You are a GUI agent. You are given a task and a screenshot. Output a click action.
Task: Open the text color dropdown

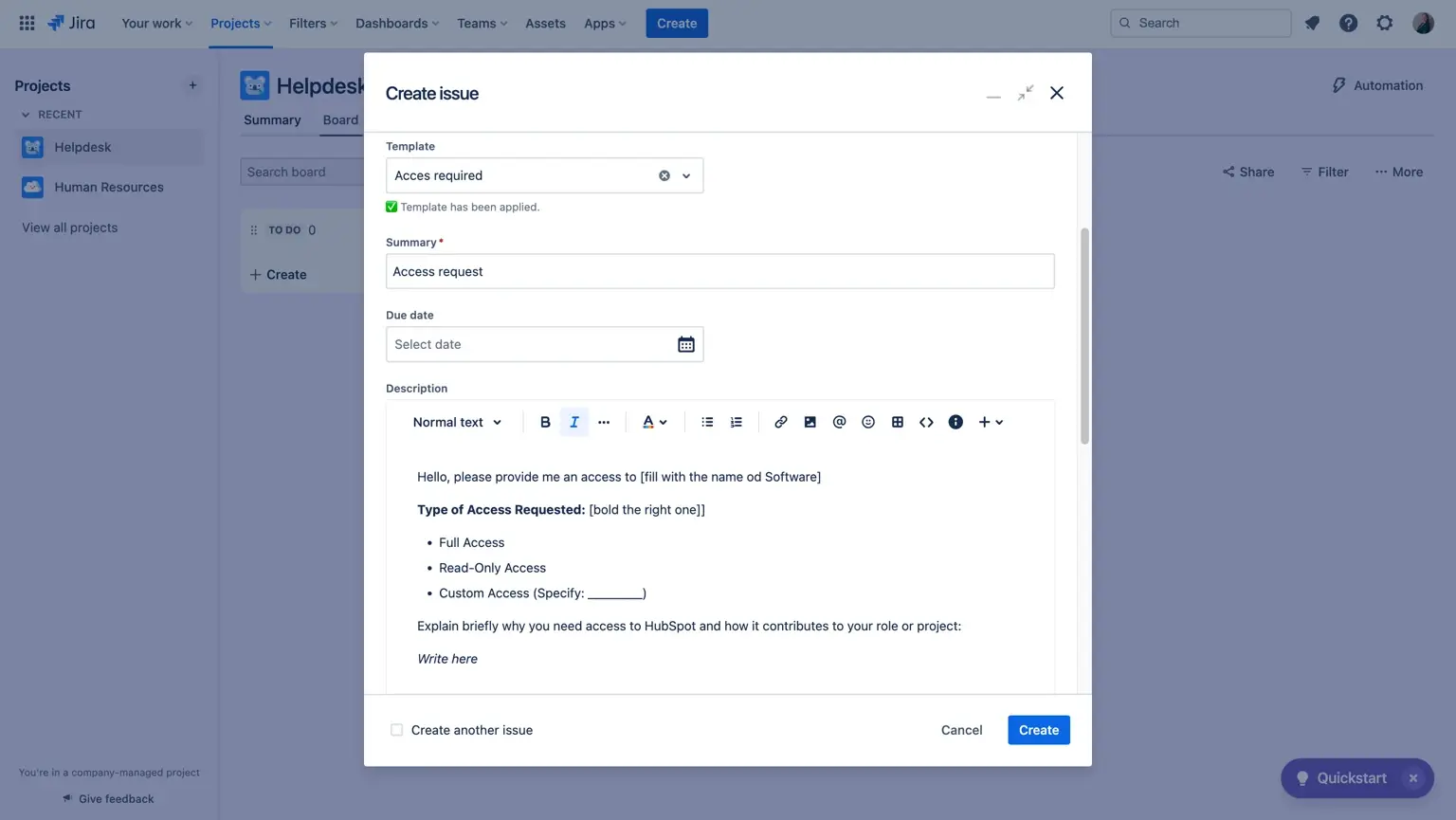pos(654,422)
